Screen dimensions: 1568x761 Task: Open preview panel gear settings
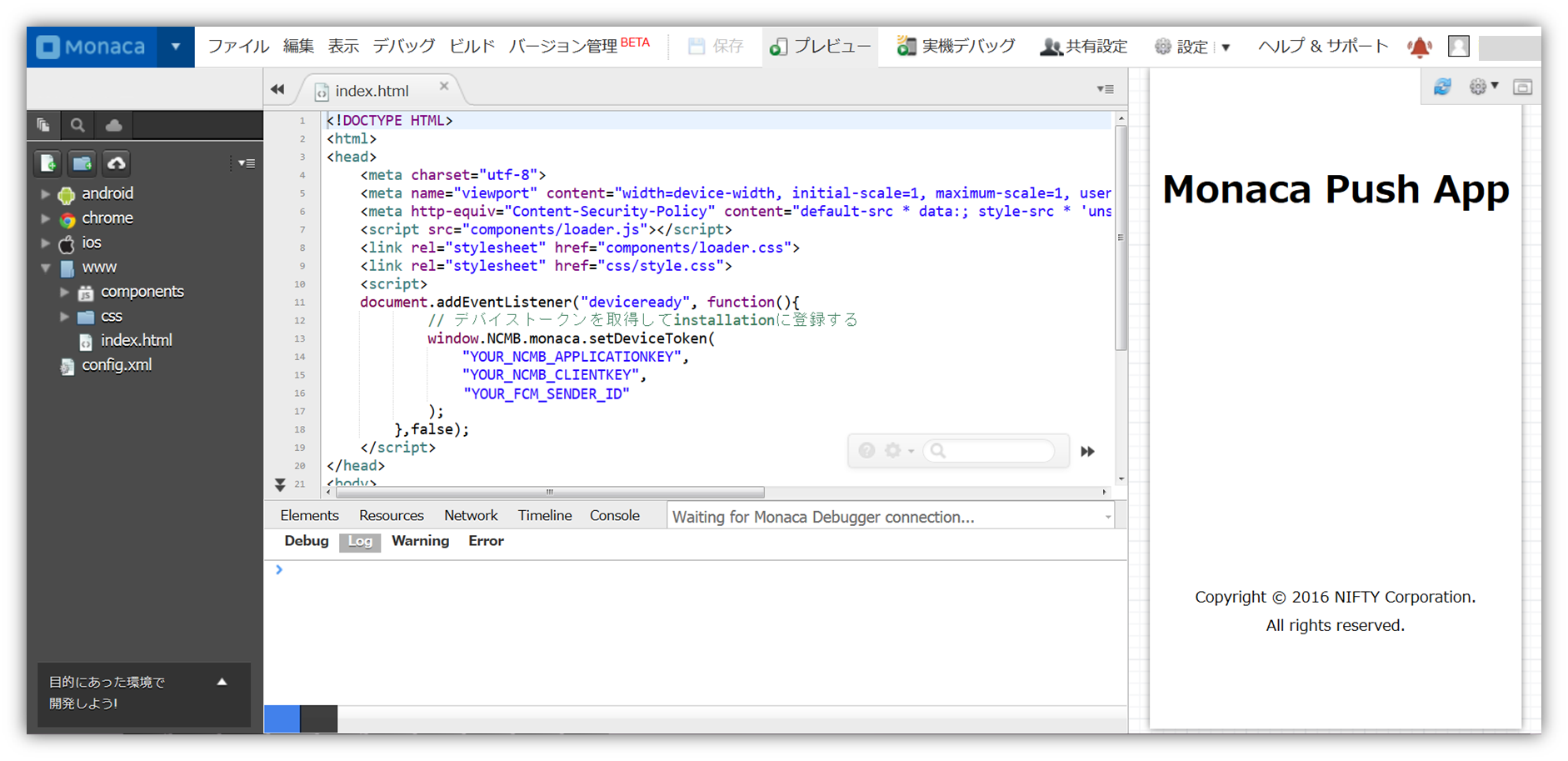1483,87
